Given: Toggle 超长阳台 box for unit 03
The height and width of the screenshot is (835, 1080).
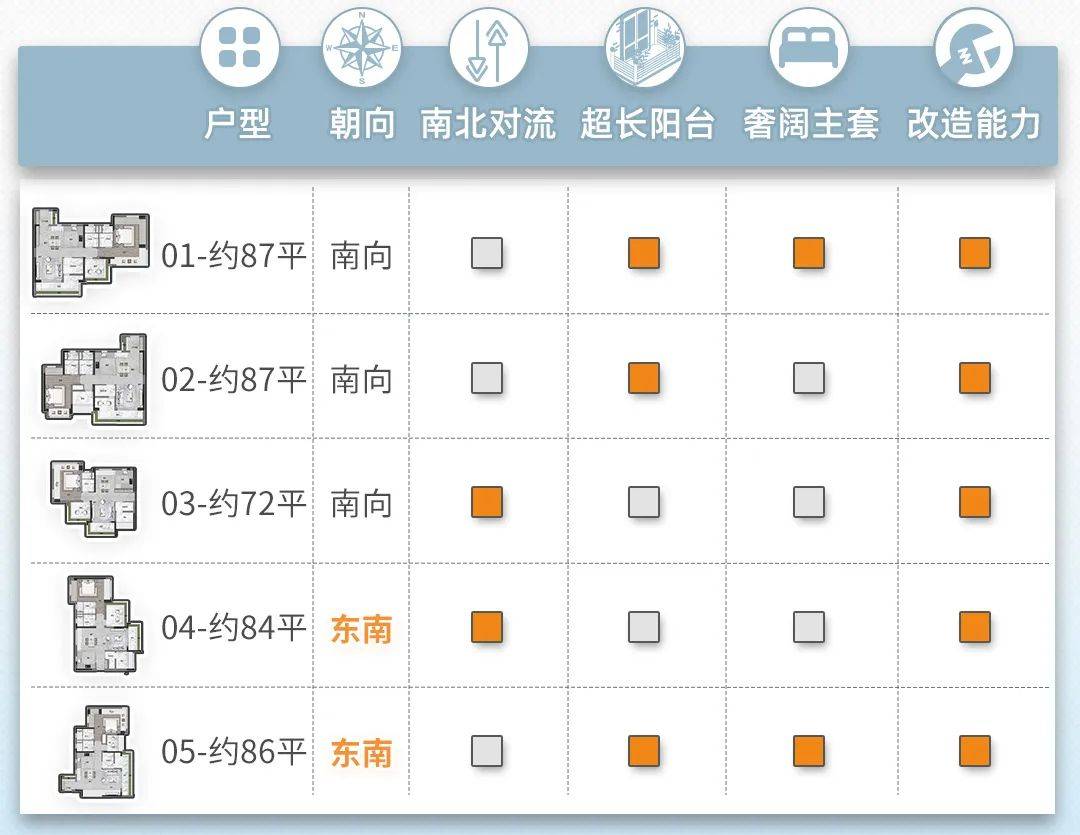Looking at the screenshot, I should (644, 502).
